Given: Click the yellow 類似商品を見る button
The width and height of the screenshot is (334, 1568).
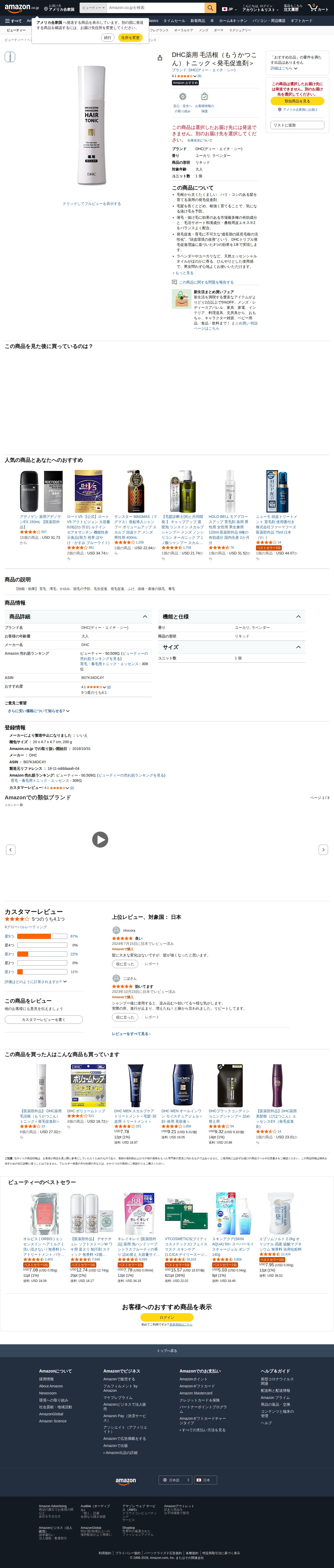Looking at the screenshot, I should coord(297,101).
